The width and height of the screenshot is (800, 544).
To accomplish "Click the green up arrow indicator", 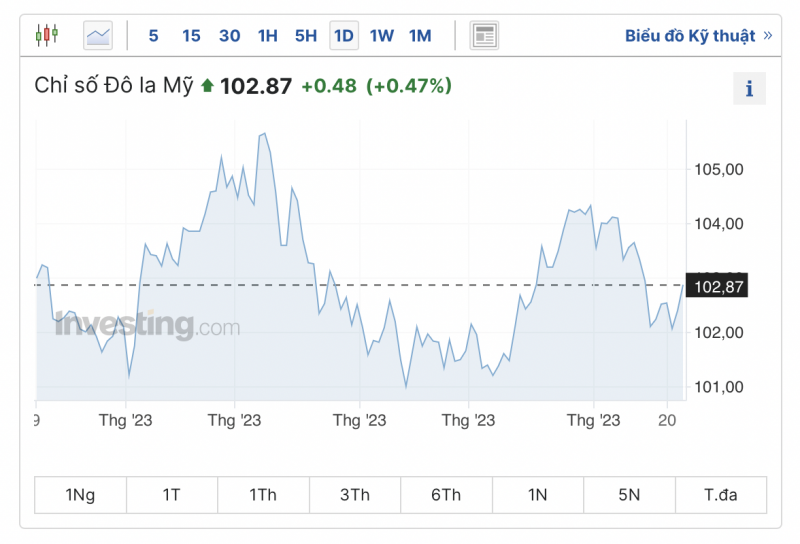I will pos(207,86).
